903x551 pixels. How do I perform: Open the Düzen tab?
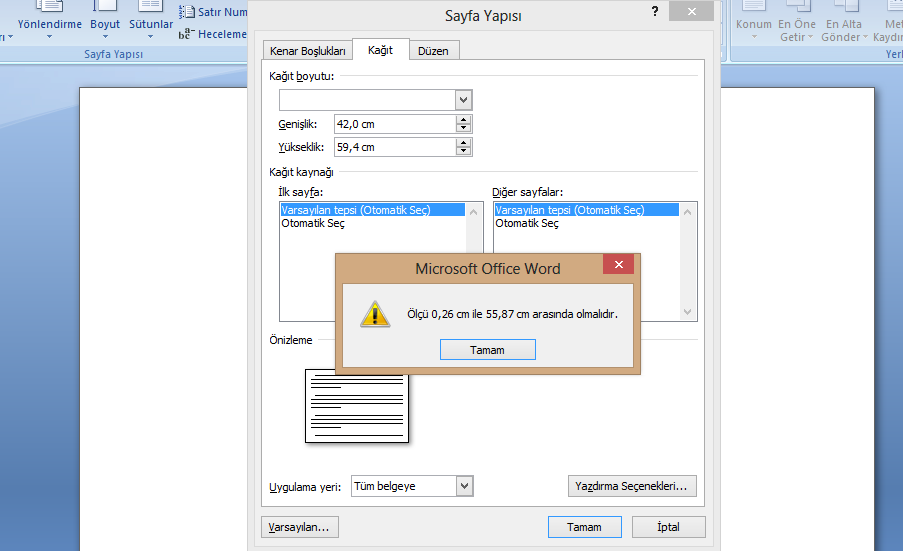point(433,51)
